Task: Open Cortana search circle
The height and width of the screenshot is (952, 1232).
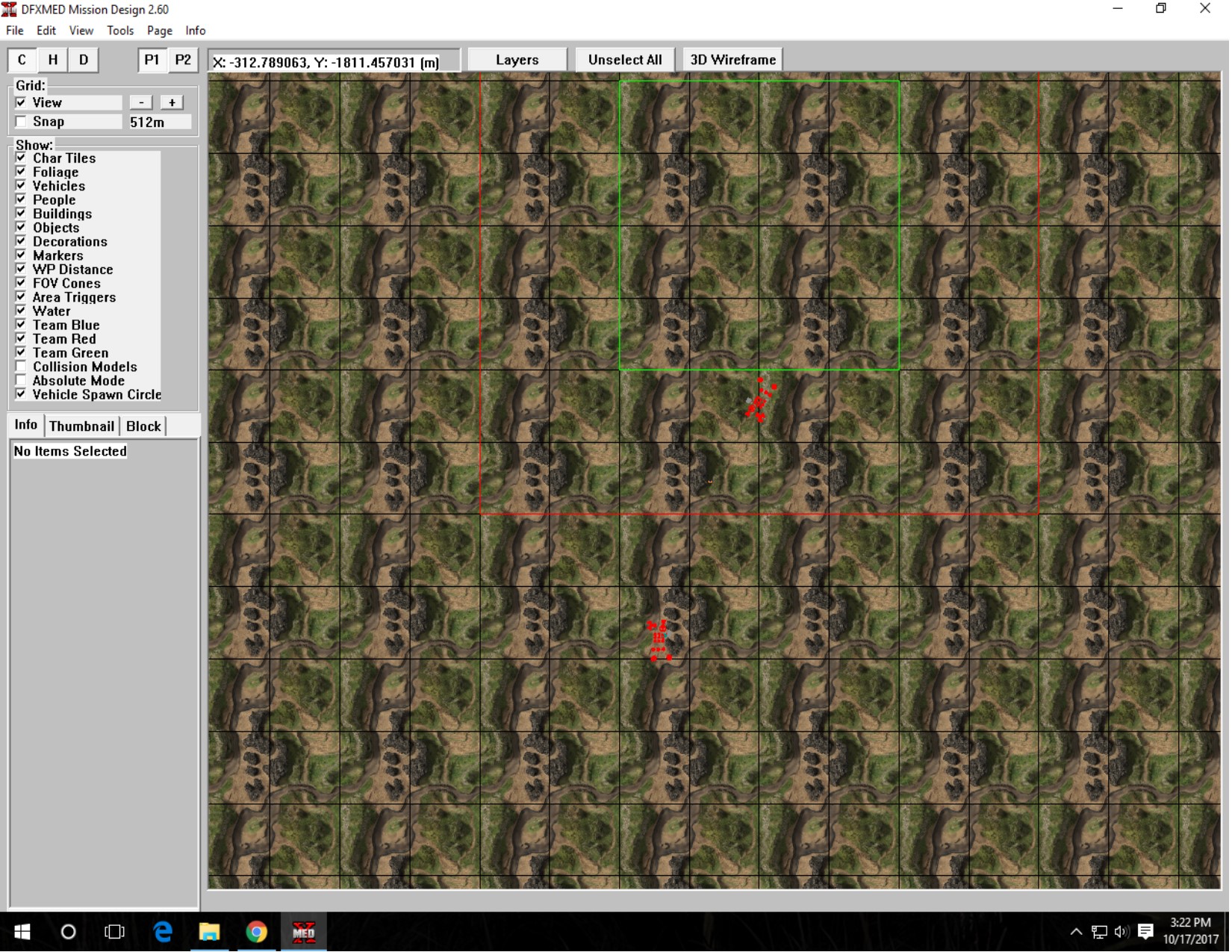Action: (68, 933)
